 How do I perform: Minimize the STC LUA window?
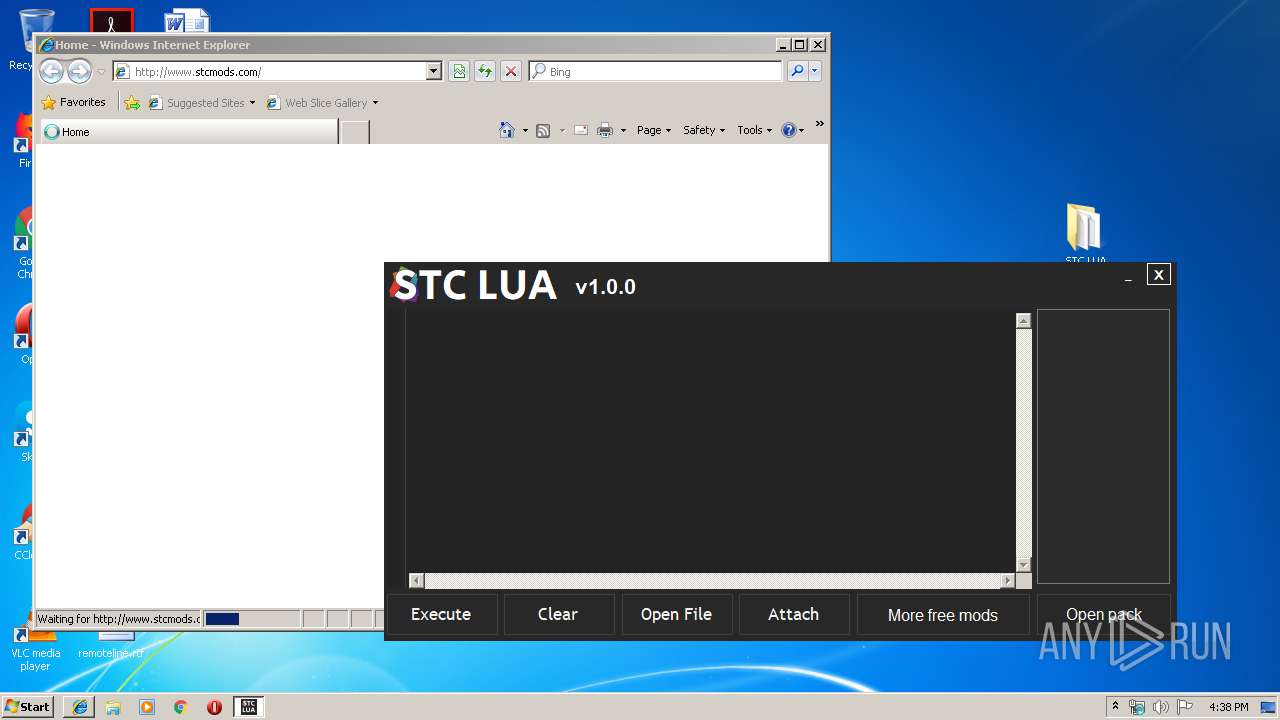click(x=1128, y=275)
